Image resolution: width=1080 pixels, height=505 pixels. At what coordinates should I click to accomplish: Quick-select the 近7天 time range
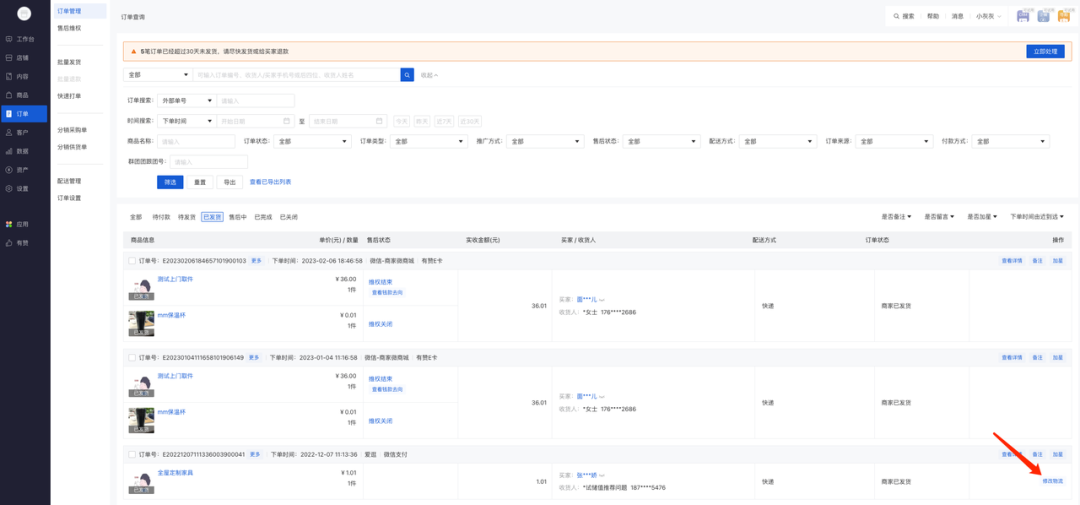(x=445, y=121)
